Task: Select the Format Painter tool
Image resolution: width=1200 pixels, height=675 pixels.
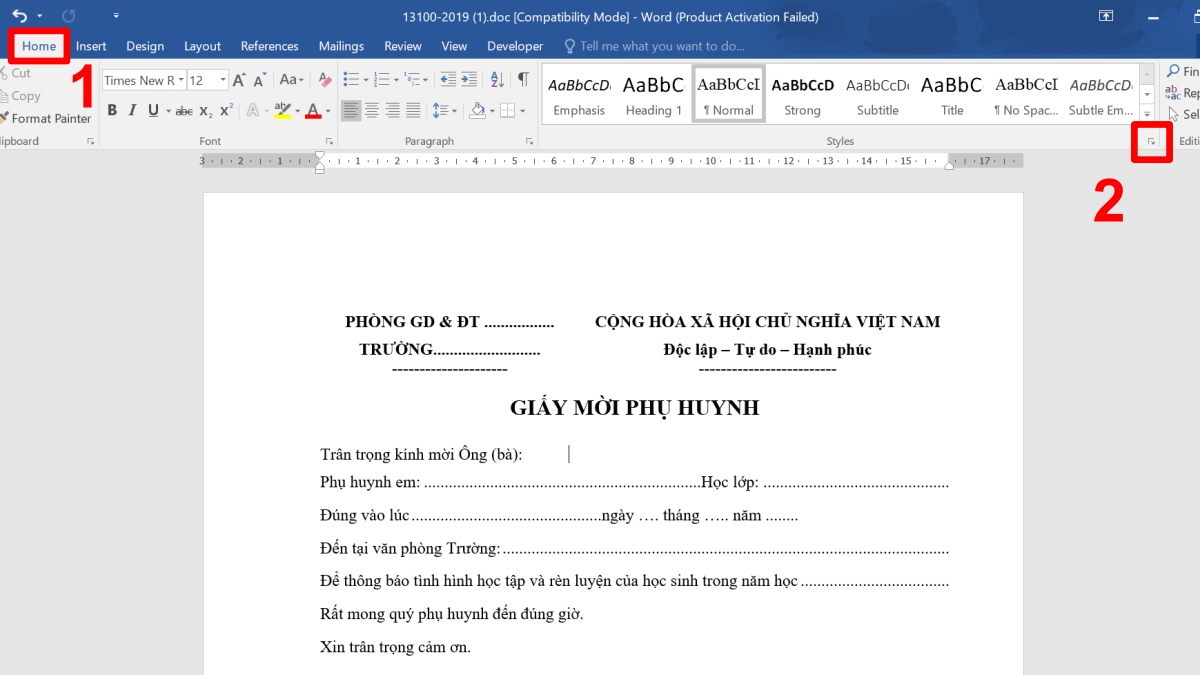Action: (x=47, y=118)
